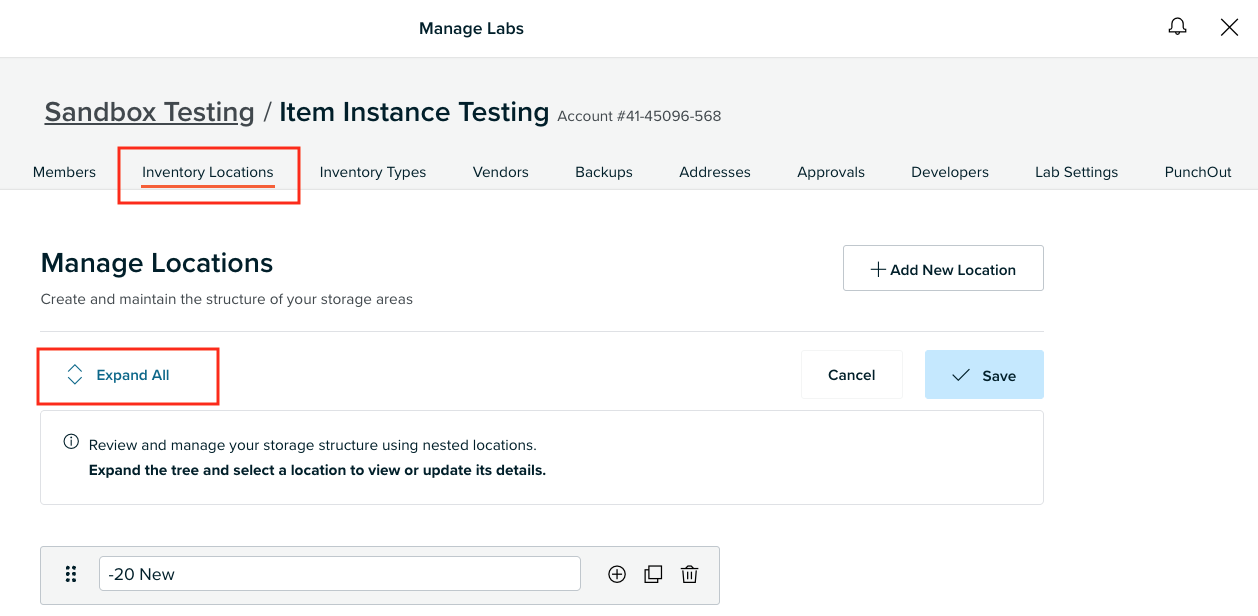This screenshot has width=1258, height=616.
Task: Follow the Sandbox Testing breadcrumb link
Action: [150, 112]
